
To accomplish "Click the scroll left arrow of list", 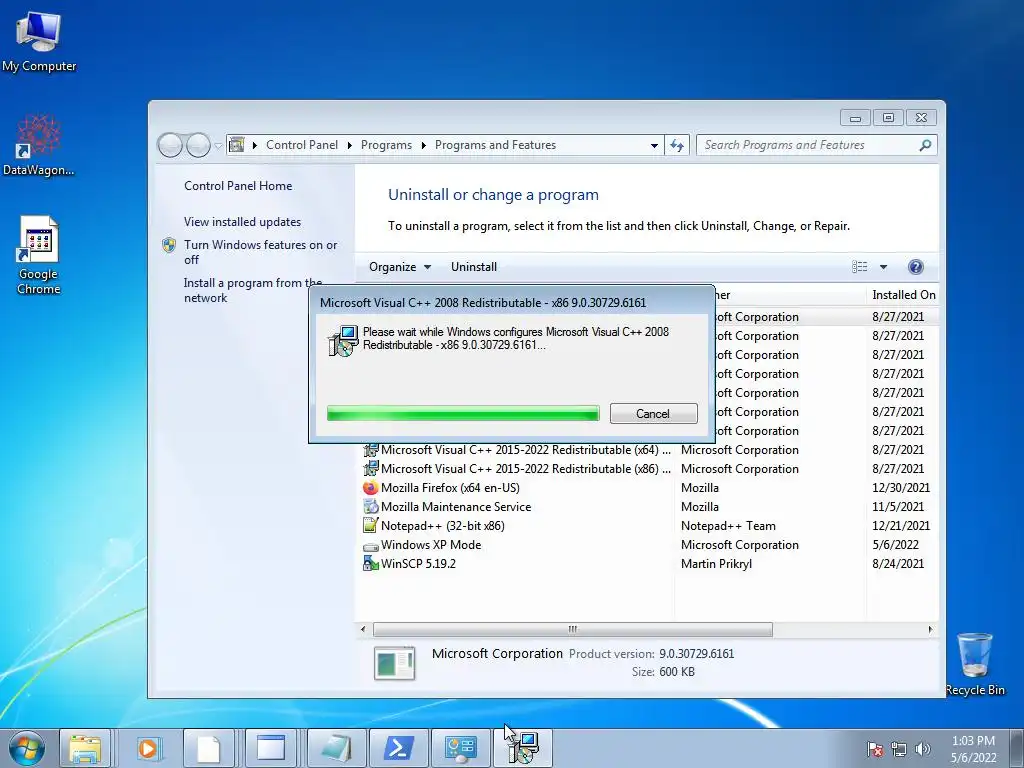I will pos(363,630).
